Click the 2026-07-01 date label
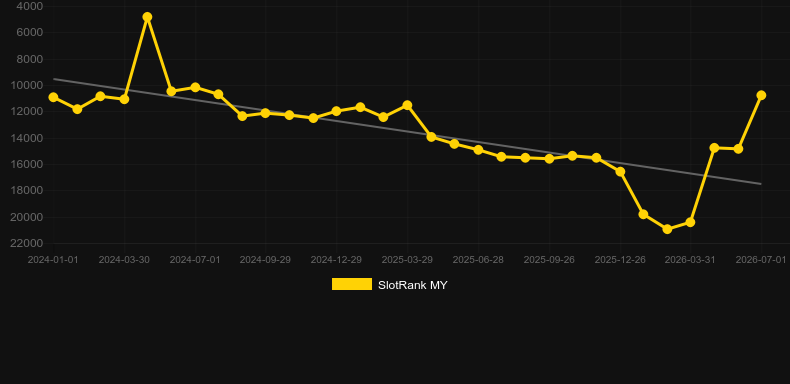 point(761,260)
